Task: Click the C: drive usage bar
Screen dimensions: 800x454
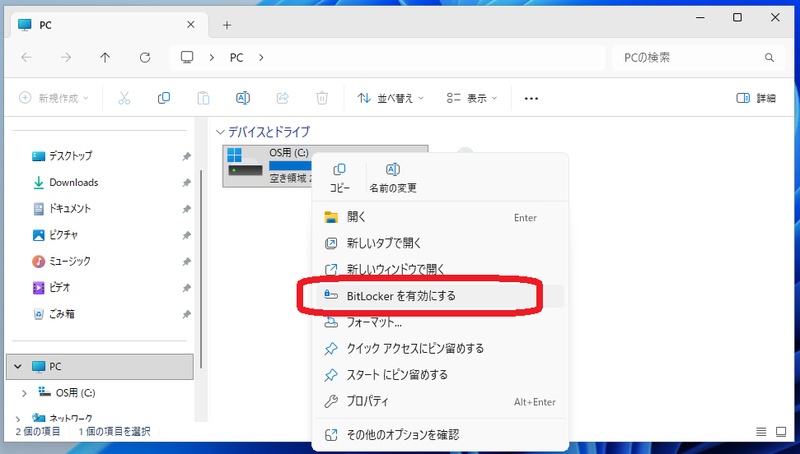Action: [290, 166]
